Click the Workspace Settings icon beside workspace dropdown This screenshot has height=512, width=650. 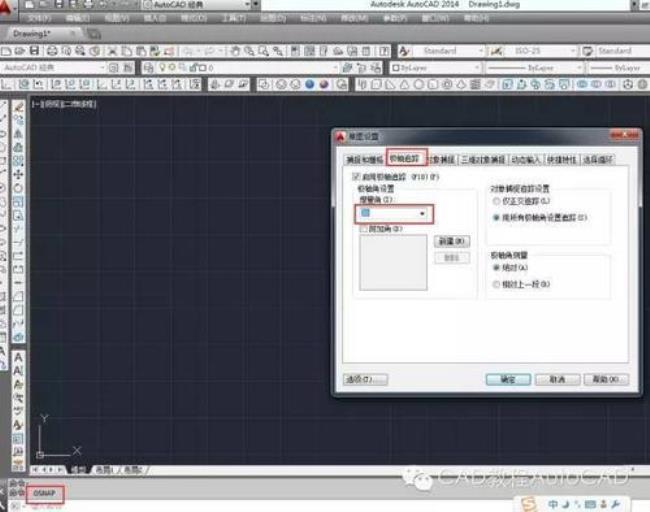pyautogui.click(x=113, y=68)
